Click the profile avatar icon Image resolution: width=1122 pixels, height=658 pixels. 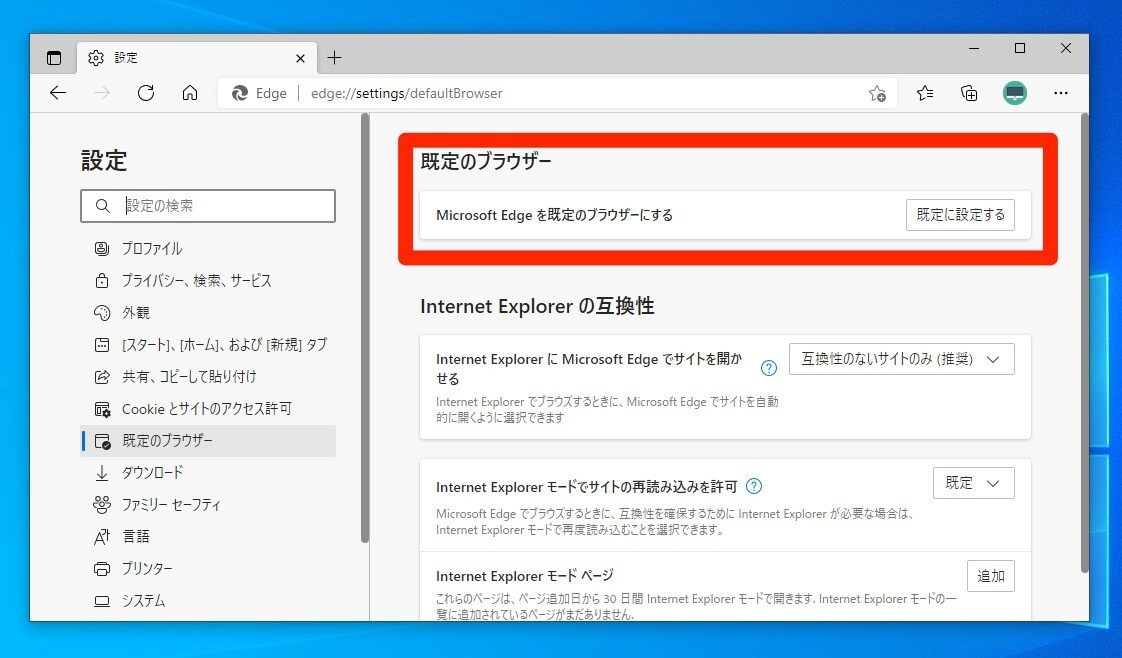[x=1015, y=93]
